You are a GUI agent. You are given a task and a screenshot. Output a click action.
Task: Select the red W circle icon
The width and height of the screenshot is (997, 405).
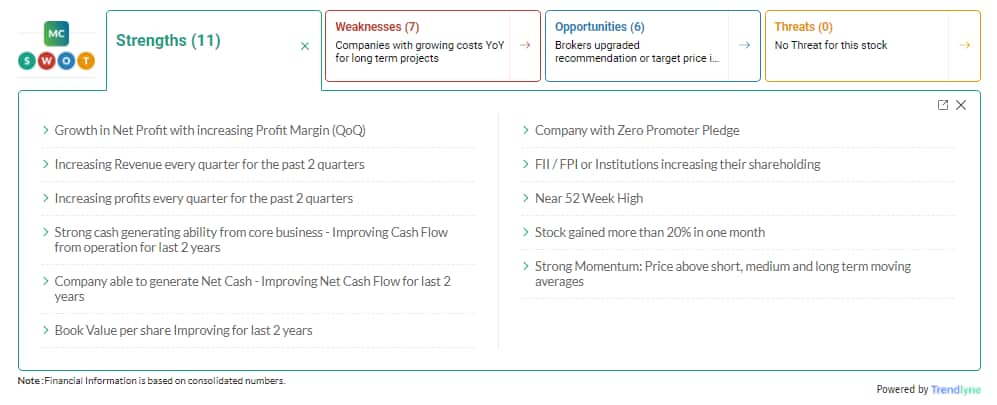click(x=46, y=61)
